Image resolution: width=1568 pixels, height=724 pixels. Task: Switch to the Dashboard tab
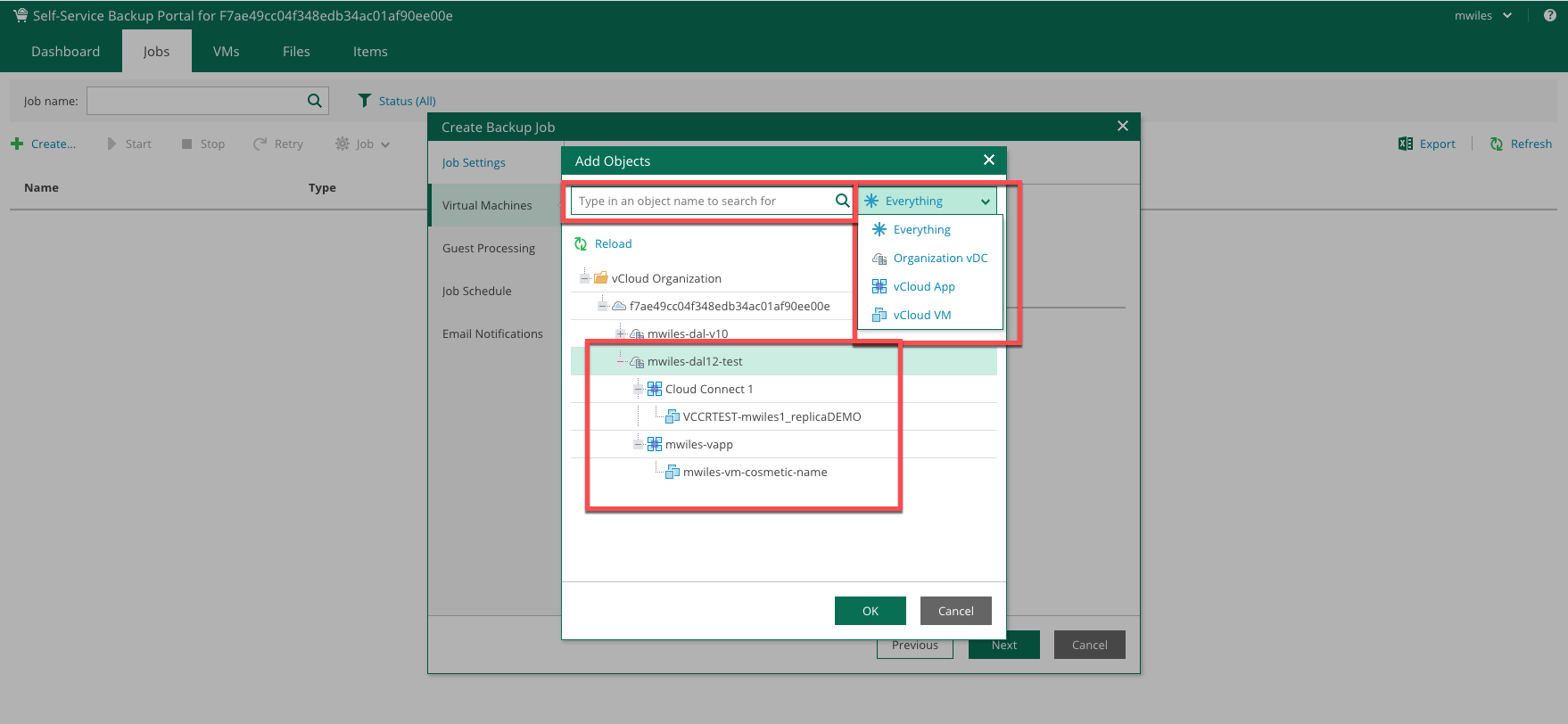65,52
